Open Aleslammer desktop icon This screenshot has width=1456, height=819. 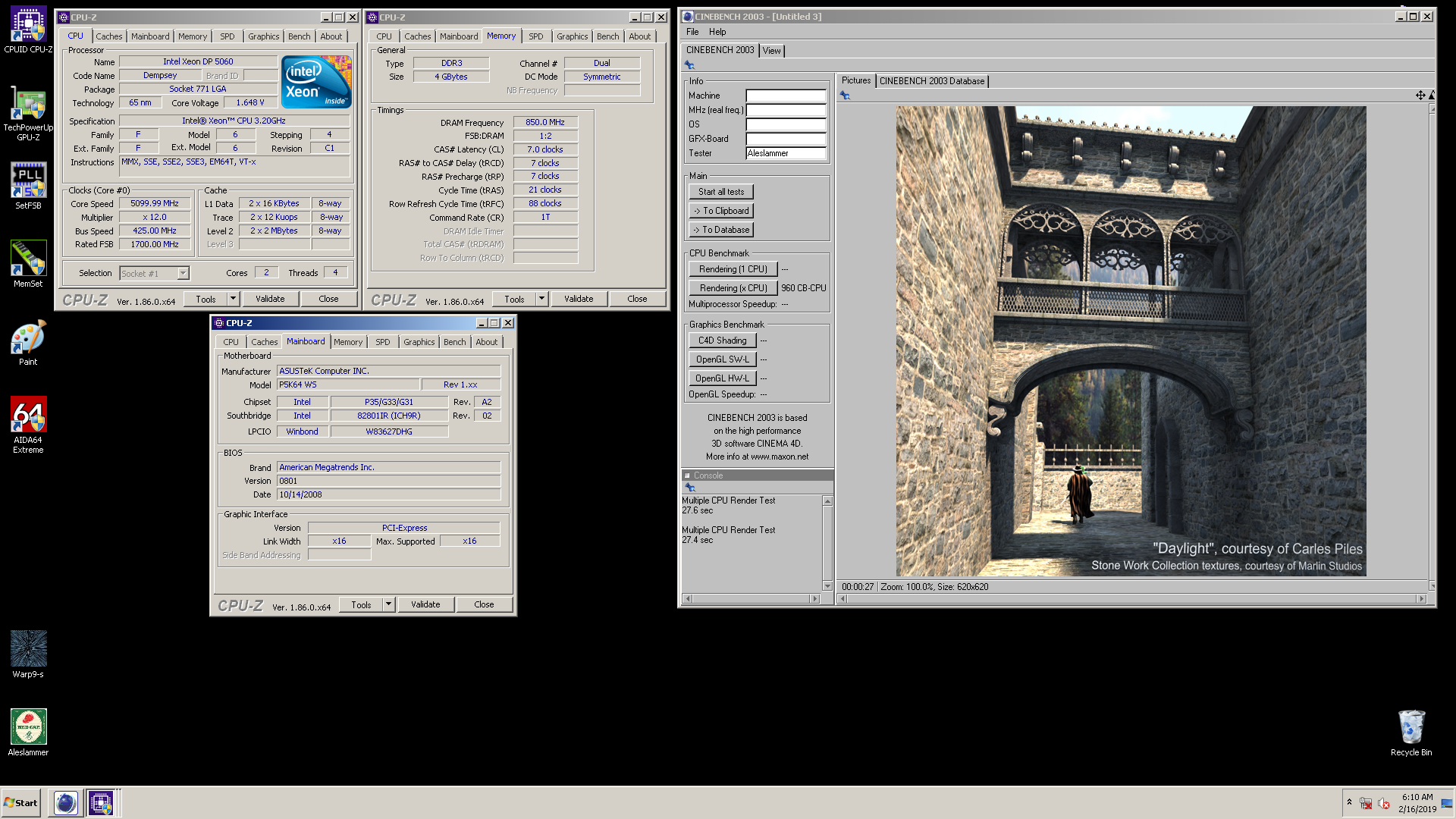tap(28, 733)
